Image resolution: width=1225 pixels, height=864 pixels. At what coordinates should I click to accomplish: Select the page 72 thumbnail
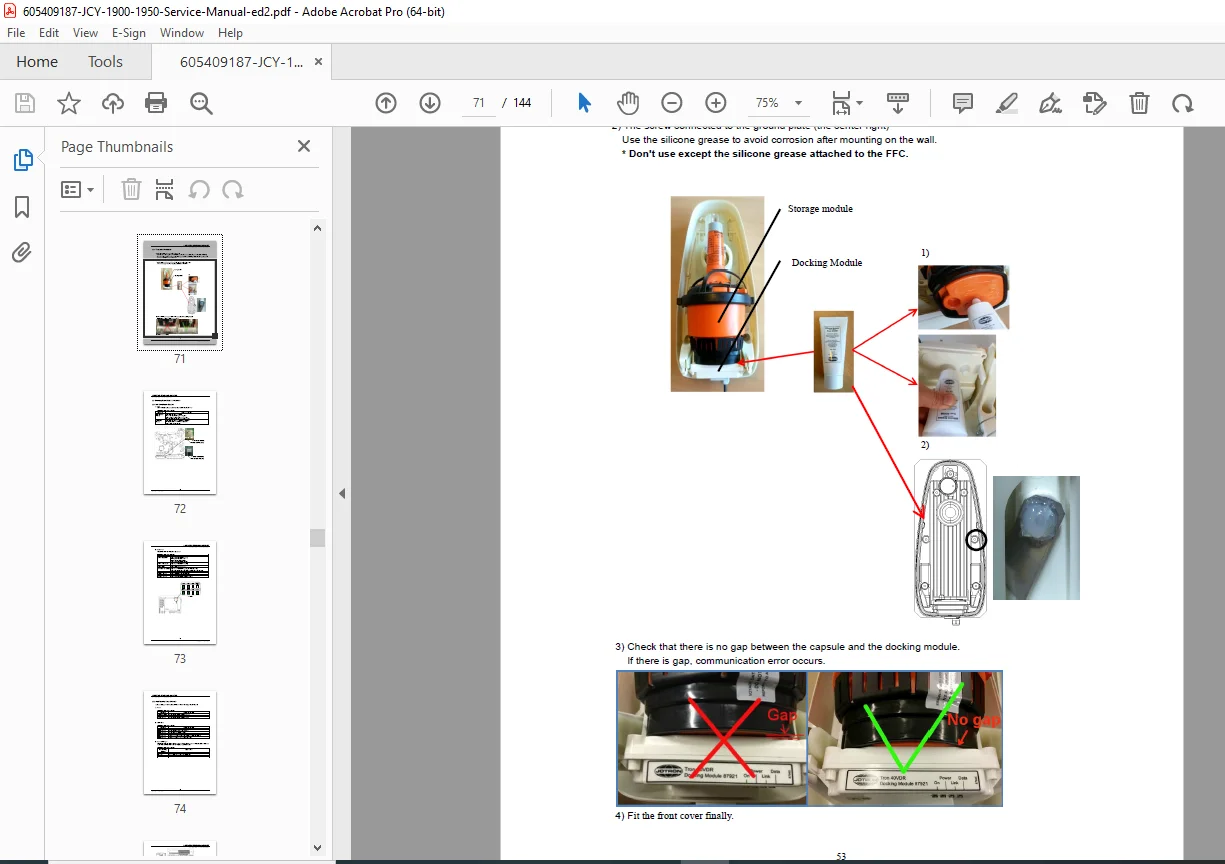click(180, 442)
